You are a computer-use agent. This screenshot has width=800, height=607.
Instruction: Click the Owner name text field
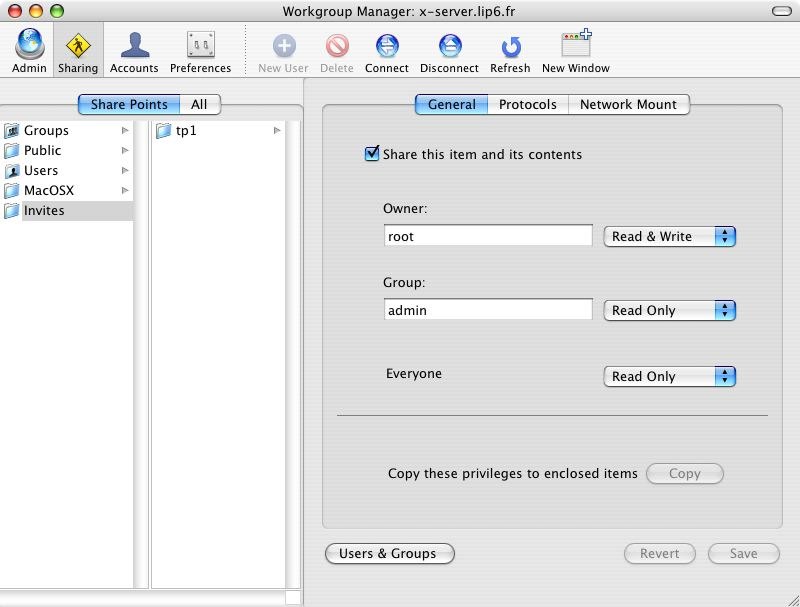point(488,236)
